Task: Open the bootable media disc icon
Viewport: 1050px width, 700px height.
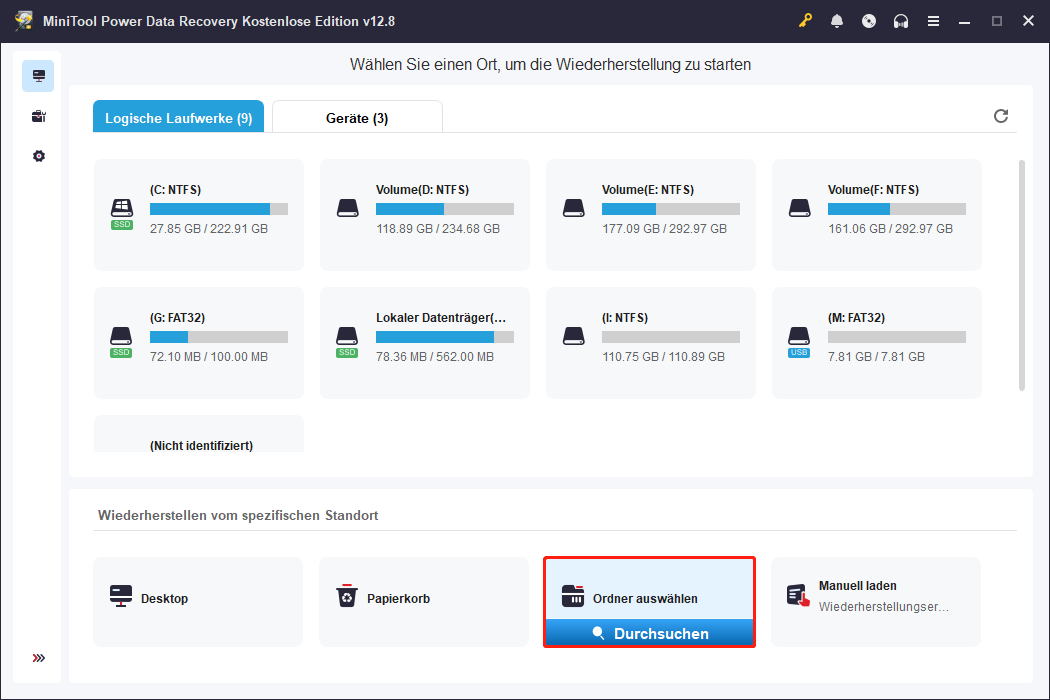Action: point(869,20)
